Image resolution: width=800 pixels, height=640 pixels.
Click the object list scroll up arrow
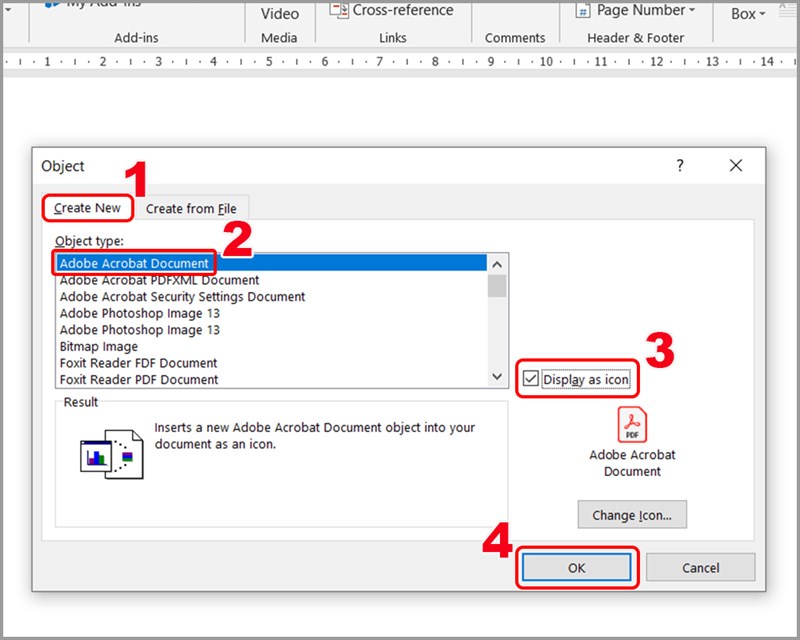coord(497,264)
